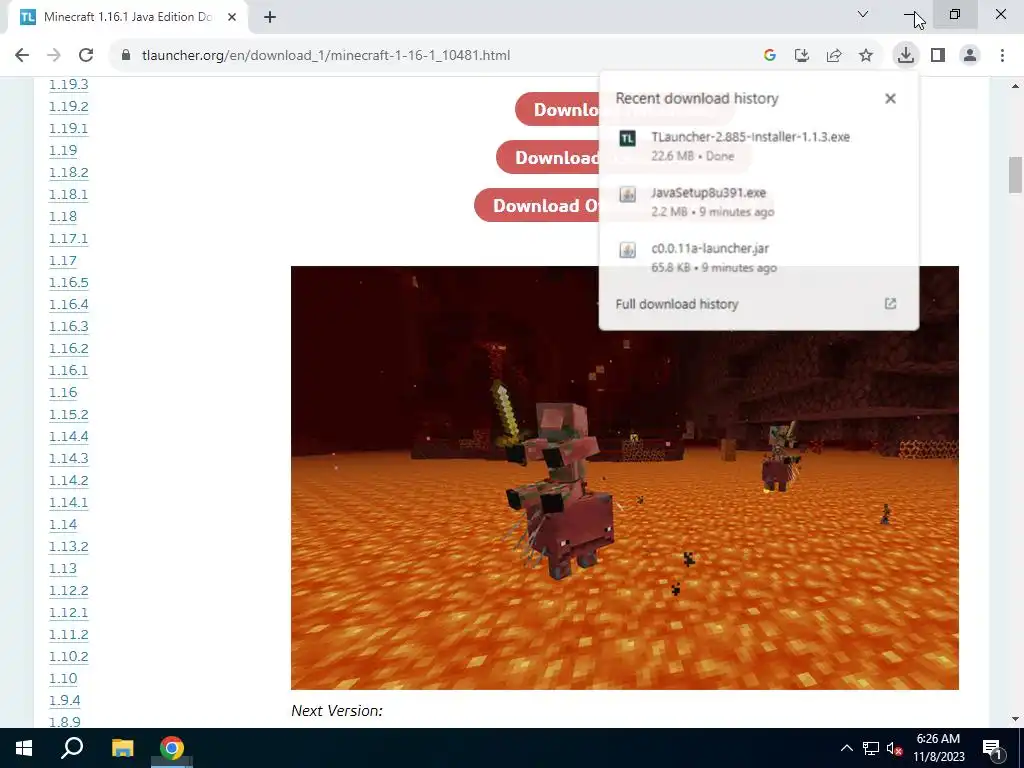Click the install app icon in address bar
The height and width of the screenshot is (768, 1024).
click(x=801, y=56)
